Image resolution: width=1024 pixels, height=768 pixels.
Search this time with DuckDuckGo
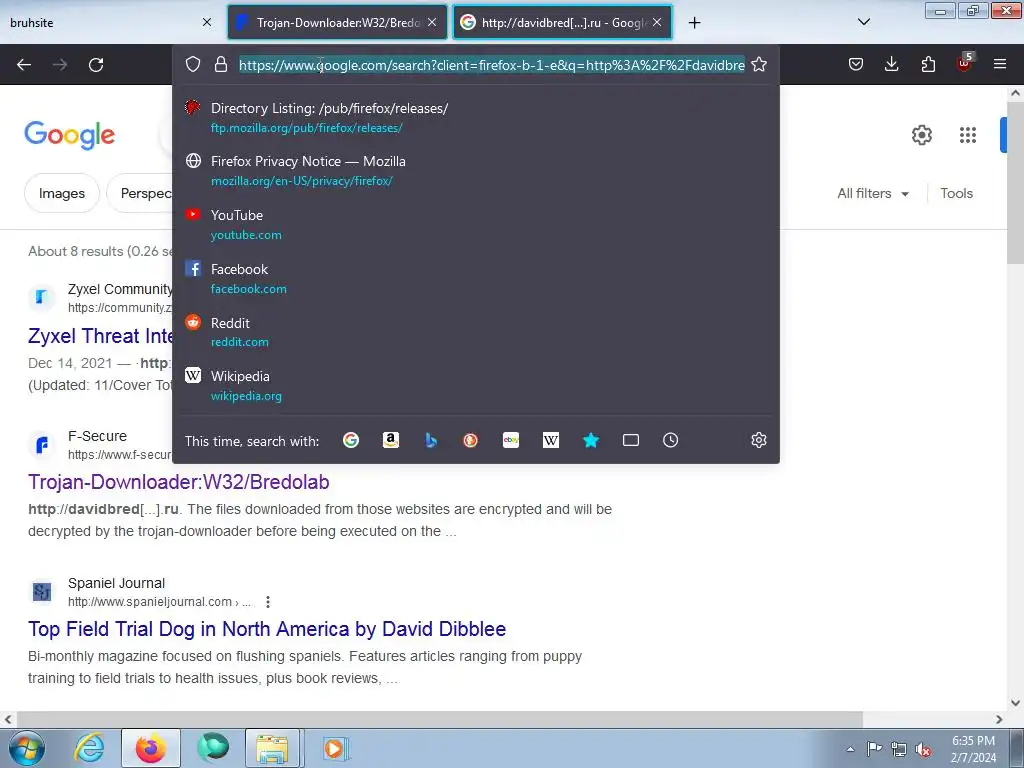(470, 440)
